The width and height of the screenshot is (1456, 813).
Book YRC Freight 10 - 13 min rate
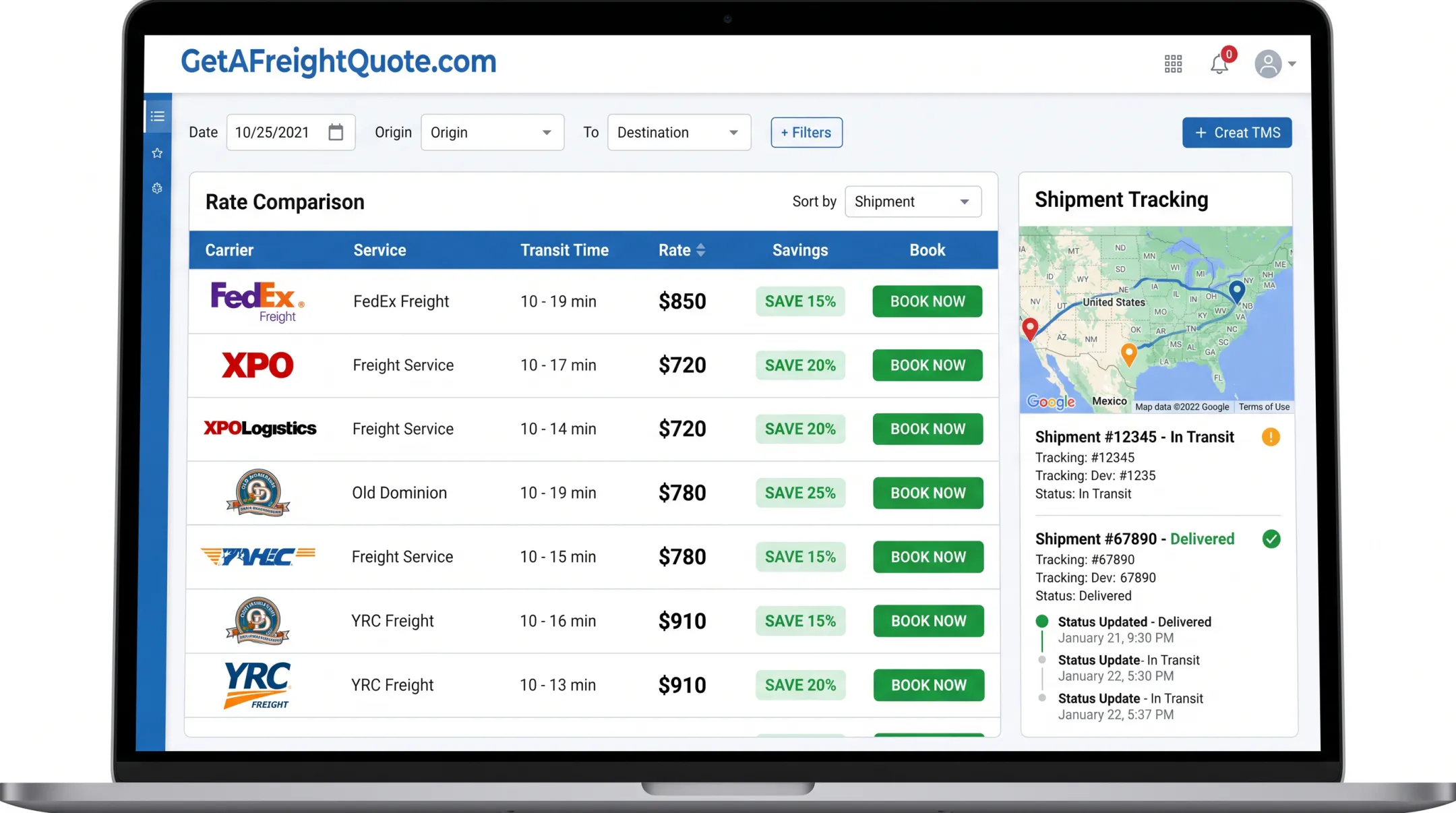click(x=929, y=685)
